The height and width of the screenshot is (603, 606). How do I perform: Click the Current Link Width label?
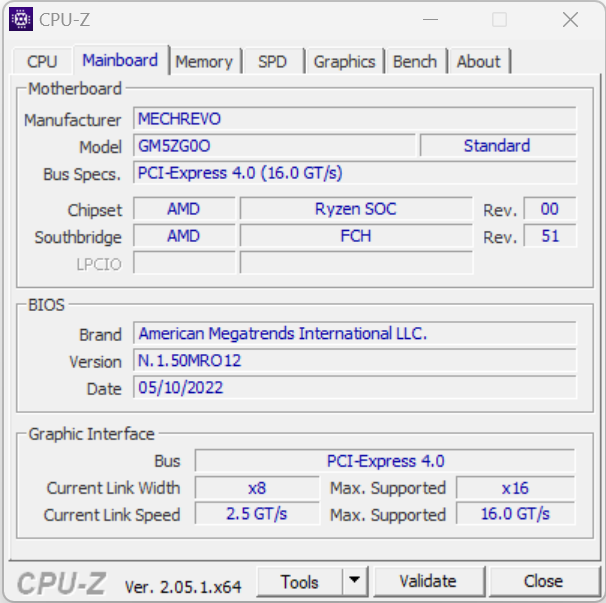113,488
